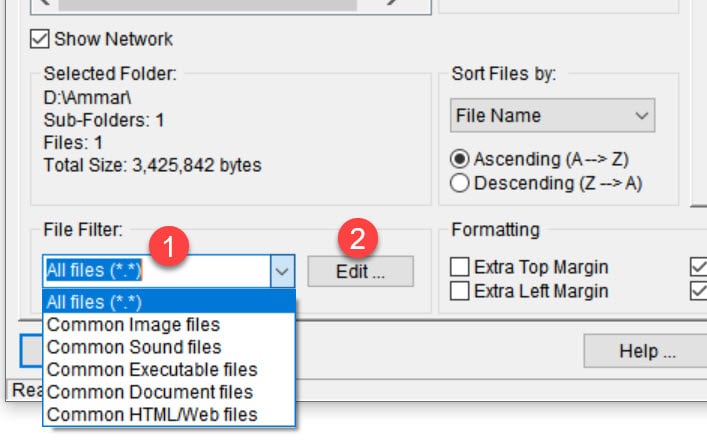707x444 pixels.
Task: Select the Ascending (A-->Z) radio button
Action: click(459, 159)
